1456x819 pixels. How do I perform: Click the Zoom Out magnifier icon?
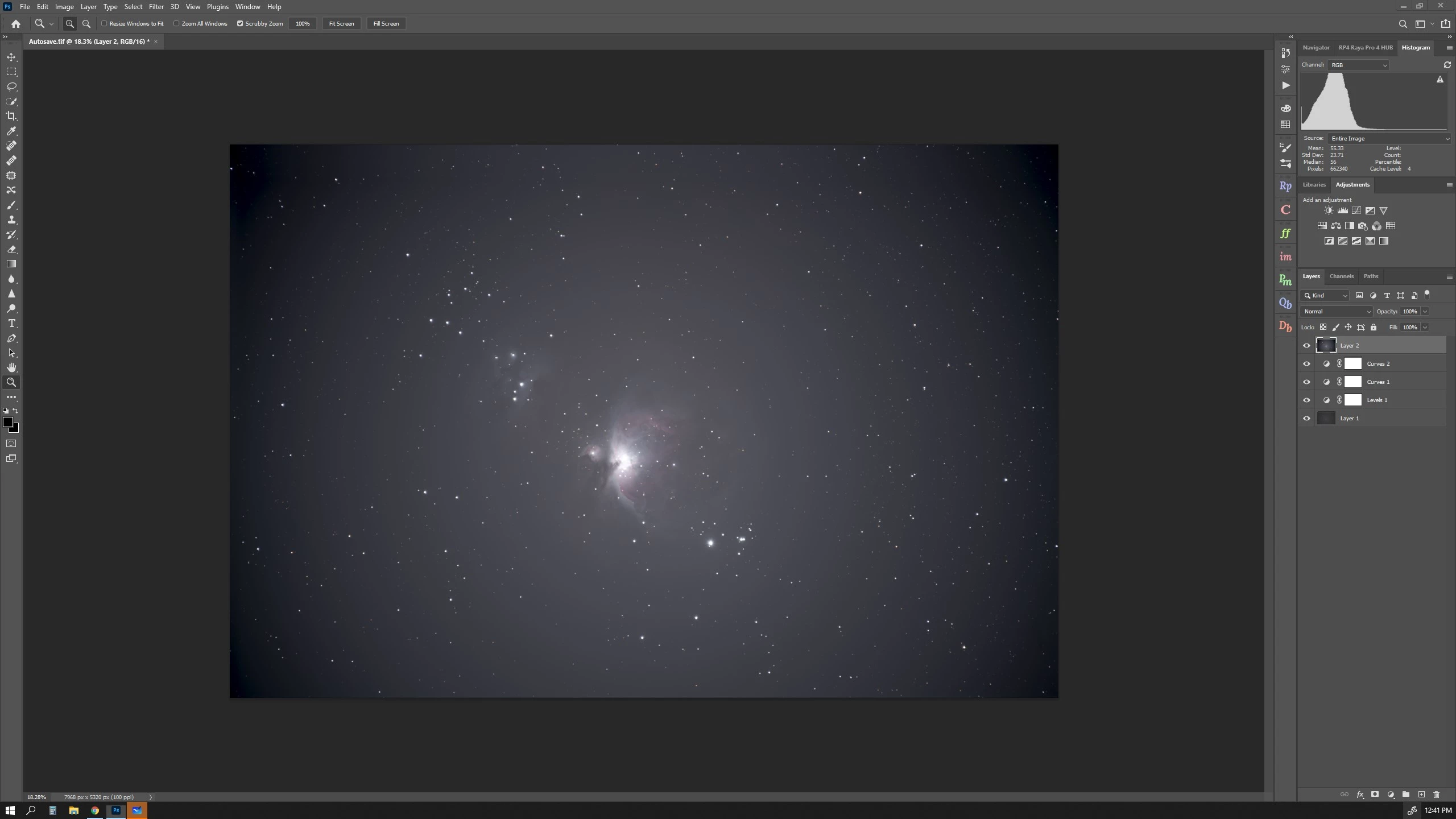(86, 23)
